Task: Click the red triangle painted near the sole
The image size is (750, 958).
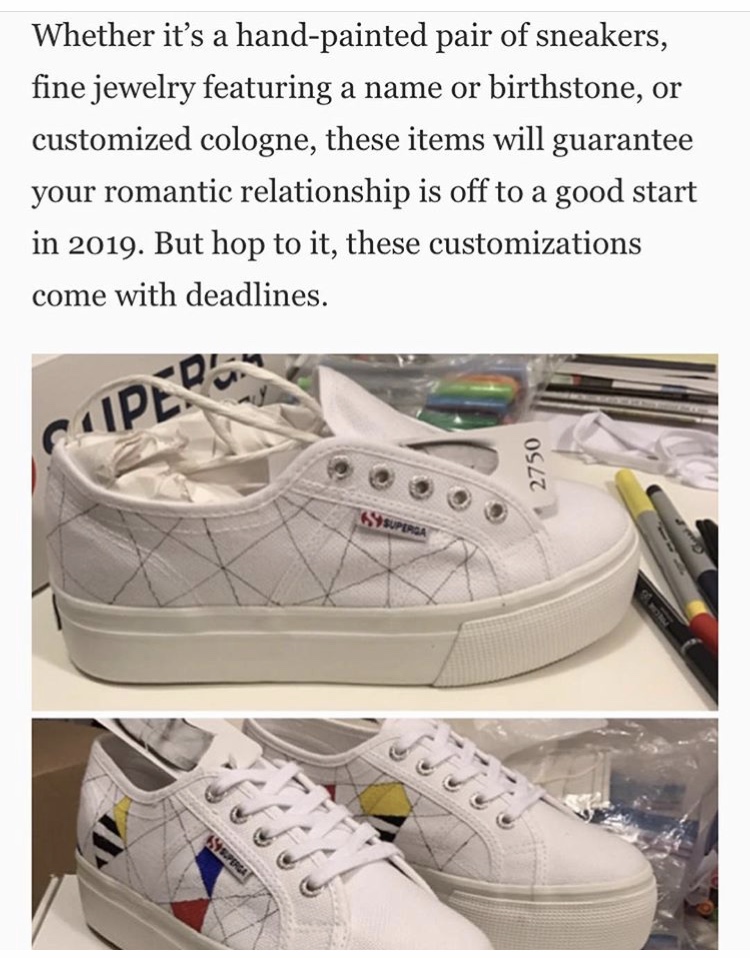Action: (191, 912)
